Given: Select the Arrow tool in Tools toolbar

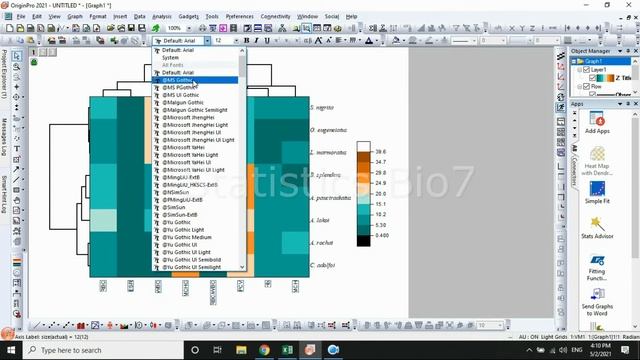Looking at the screenshot, I should 16,169.
